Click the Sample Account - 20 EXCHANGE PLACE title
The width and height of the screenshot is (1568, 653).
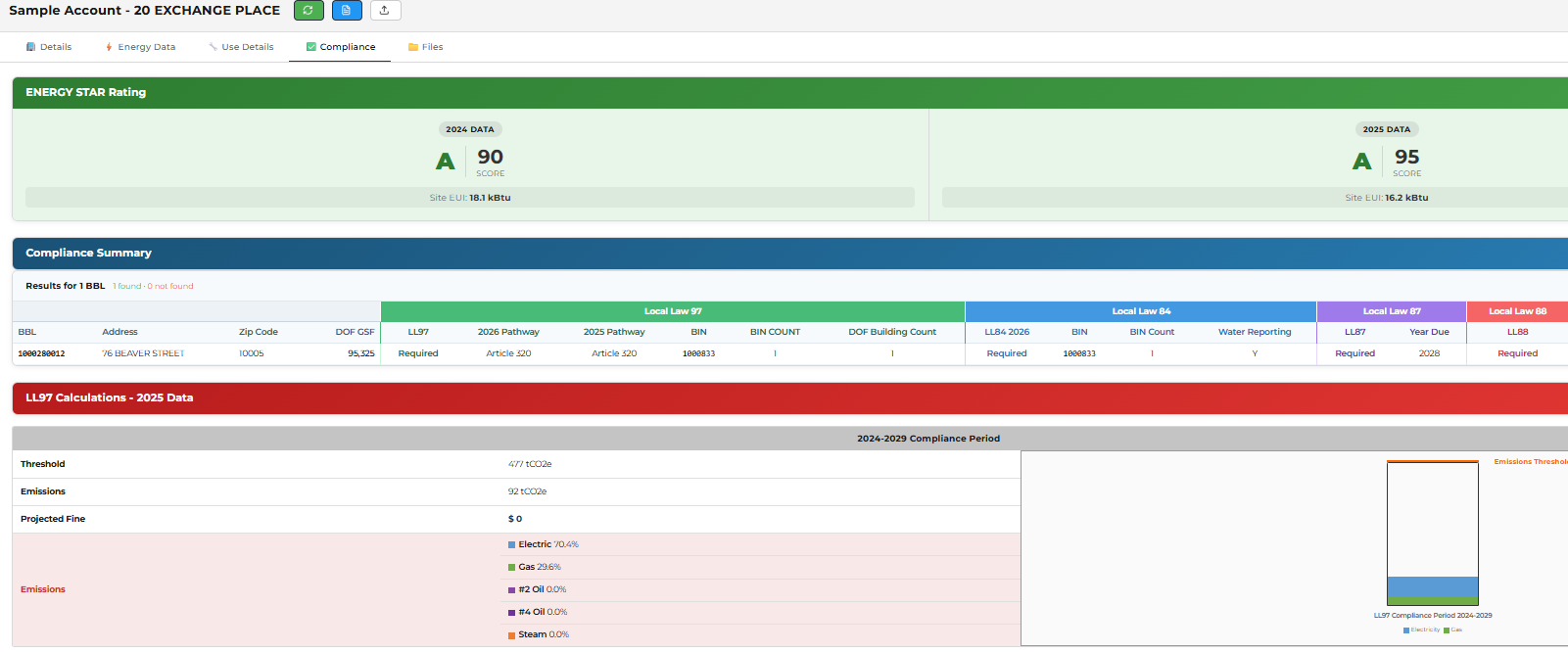click(x=145, y=10)
